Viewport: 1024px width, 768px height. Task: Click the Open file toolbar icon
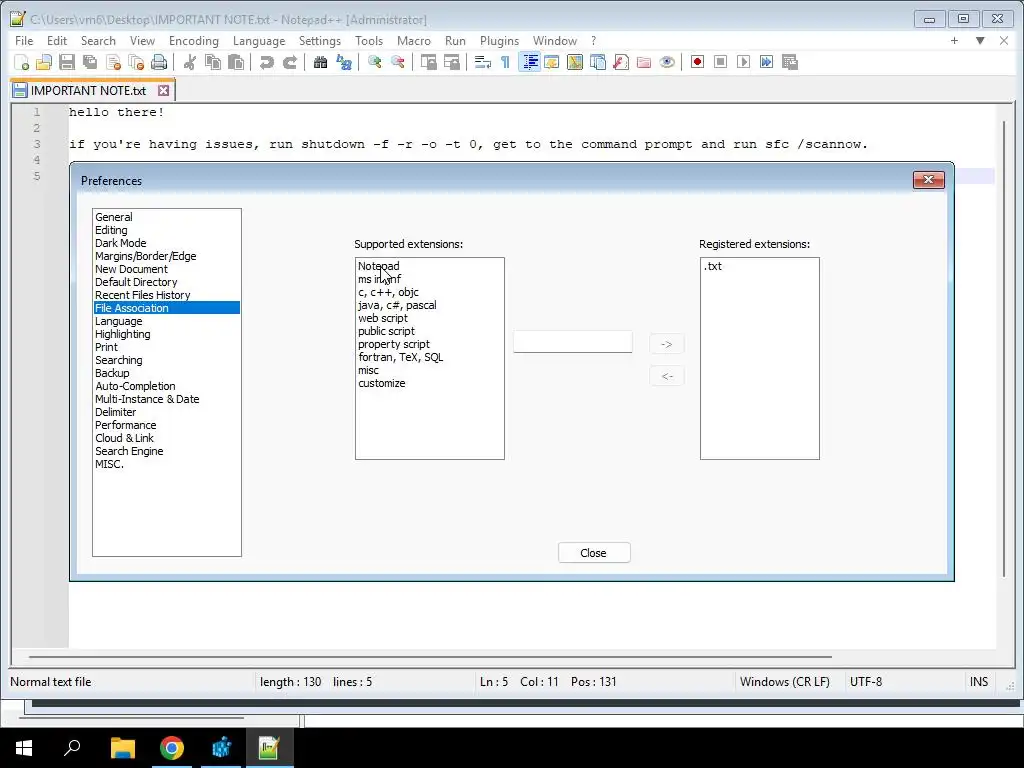click(44, 62)
